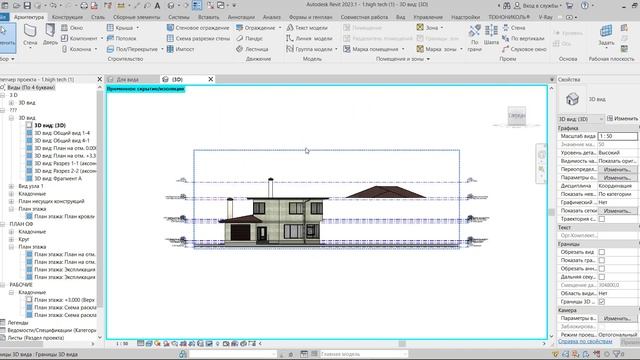Select the Door (Дверь) tool
Viewport: 640px width, 360px height.
pos(50,35)
